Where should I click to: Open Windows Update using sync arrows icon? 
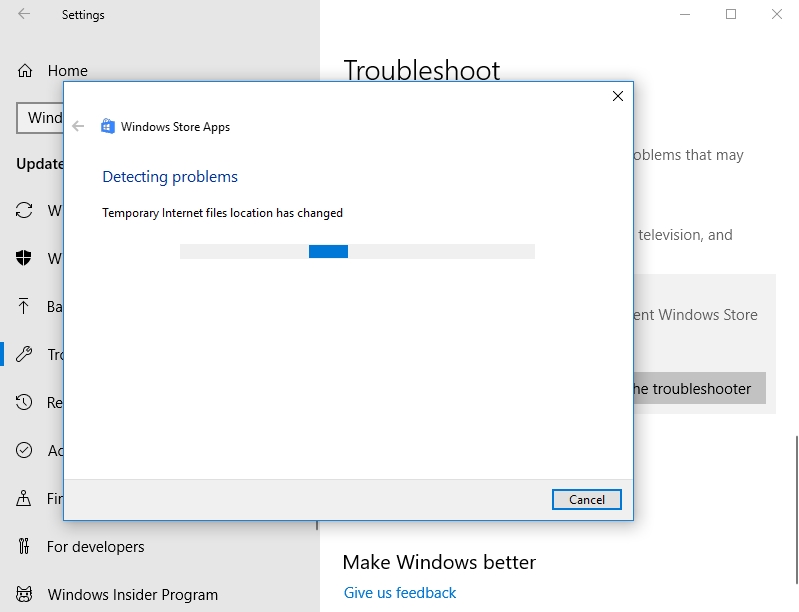coord(24,211)
